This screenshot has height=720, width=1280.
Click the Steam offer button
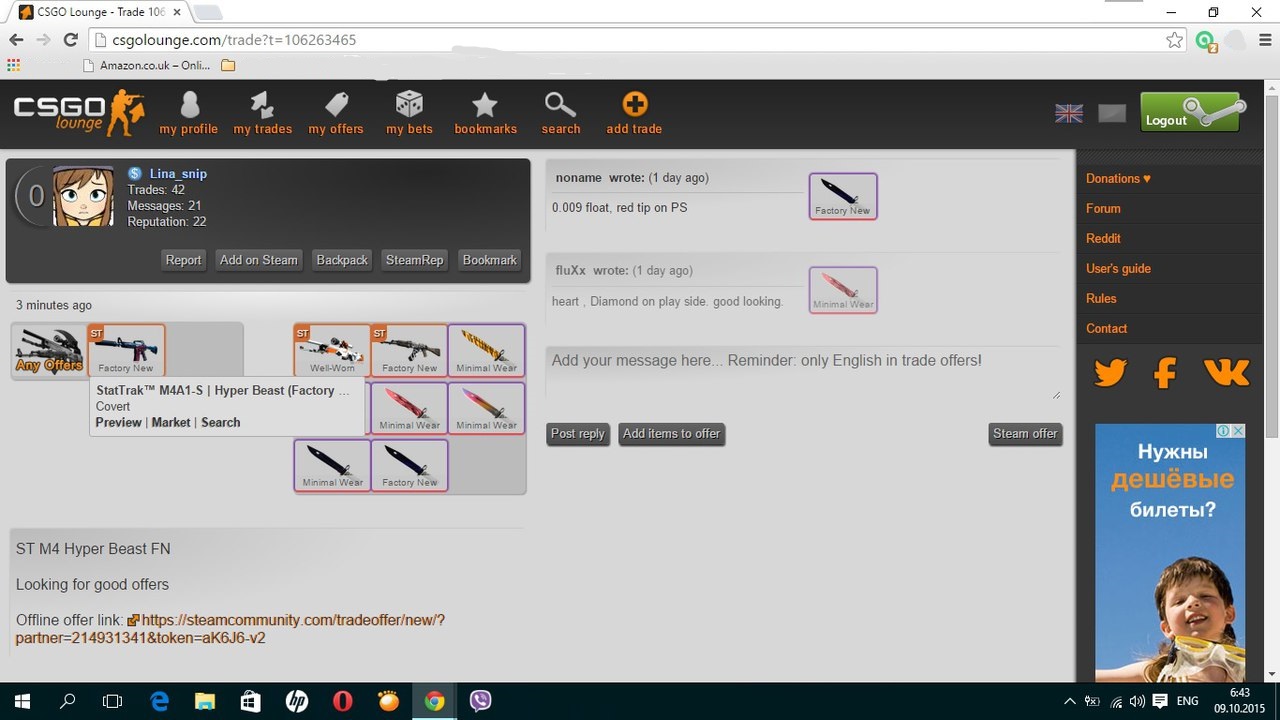[x=1025, y=434]
